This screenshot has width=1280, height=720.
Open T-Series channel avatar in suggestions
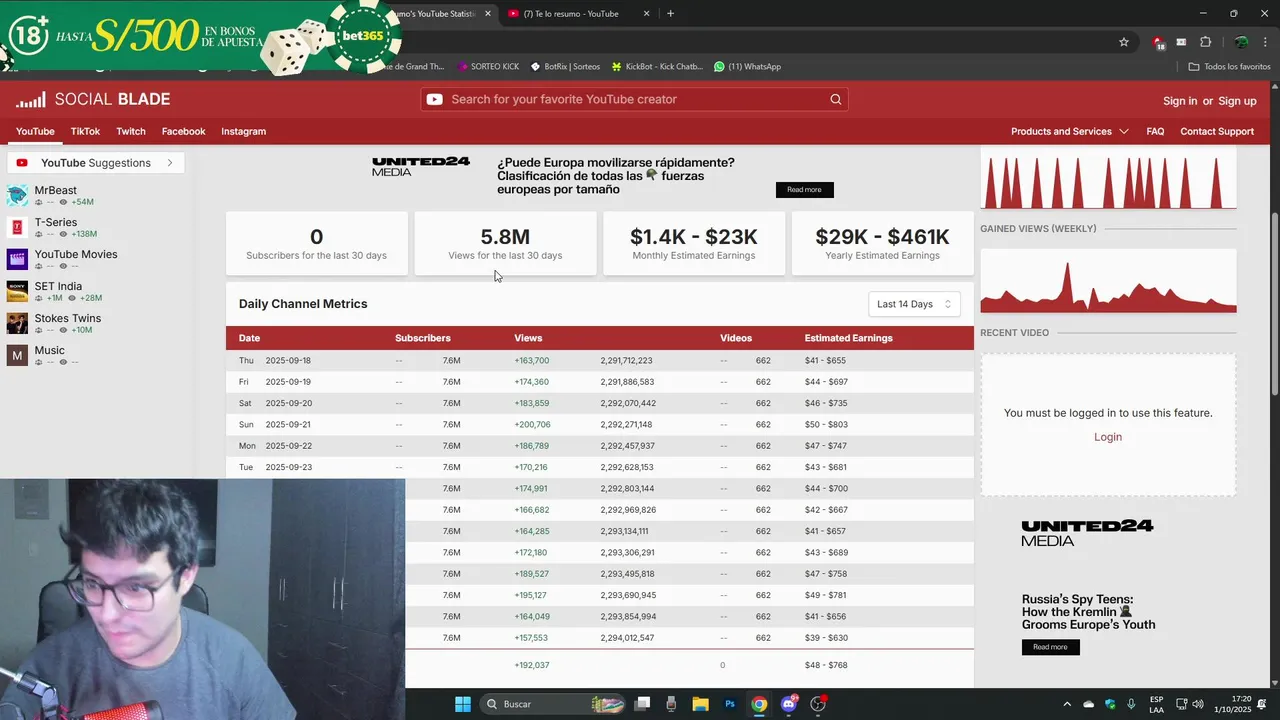(17, 227)
